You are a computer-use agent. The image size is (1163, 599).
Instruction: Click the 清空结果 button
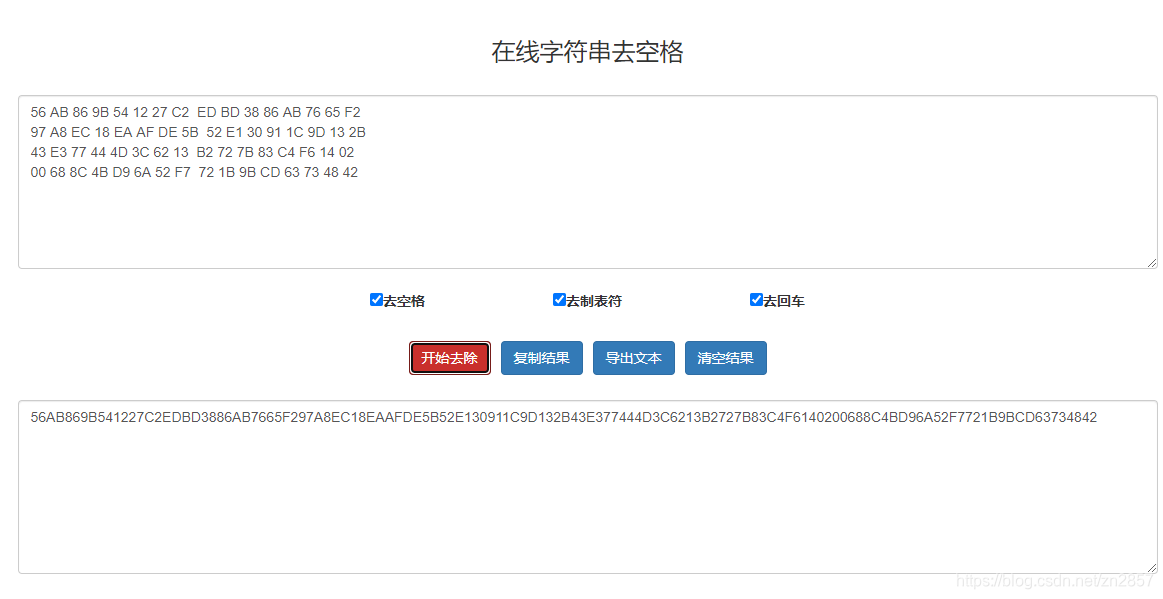725,358
